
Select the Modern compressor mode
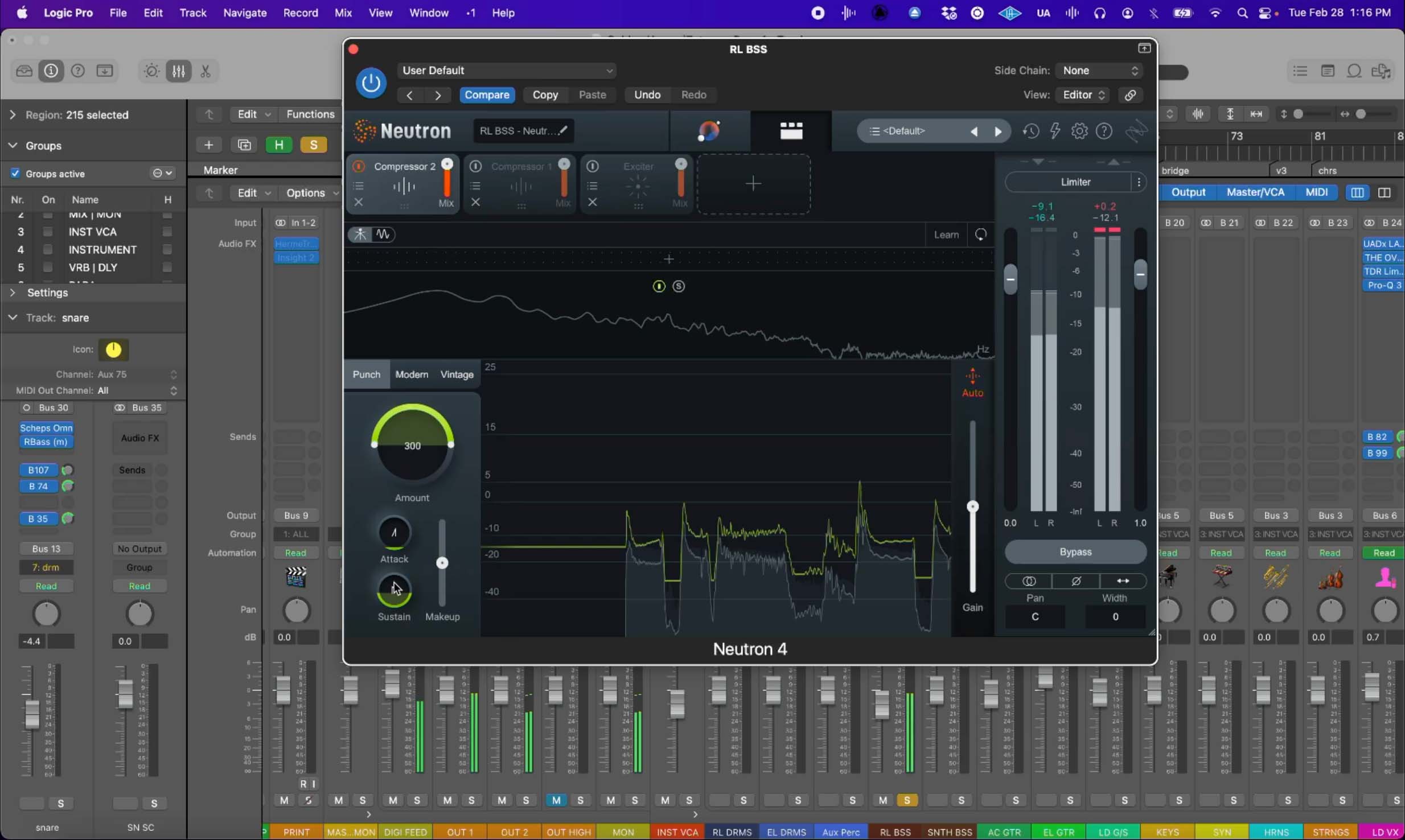[411, 374]
